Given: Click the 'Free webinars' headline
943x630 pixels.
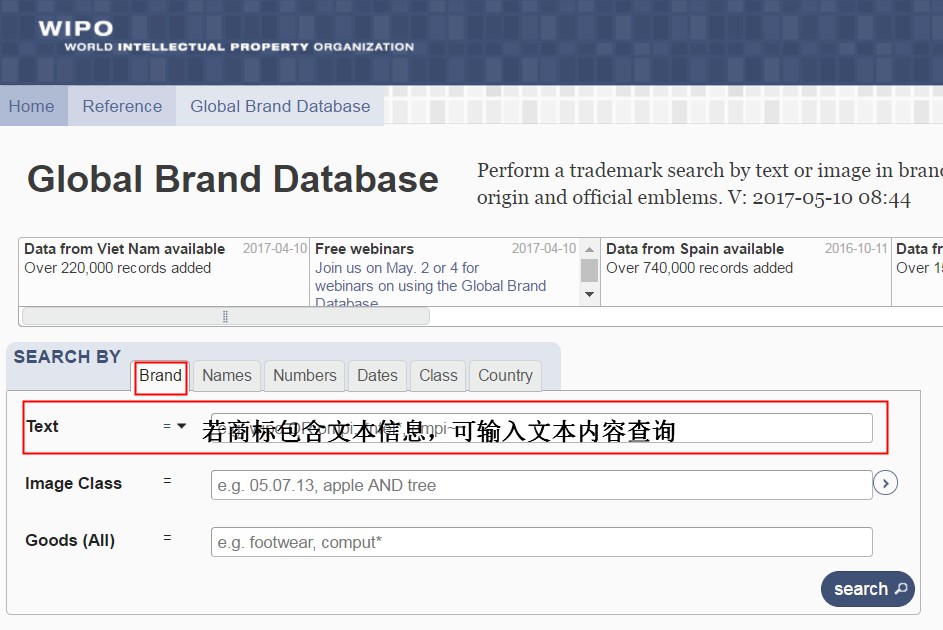Looking at the screenshot, I should coord(364,249).
